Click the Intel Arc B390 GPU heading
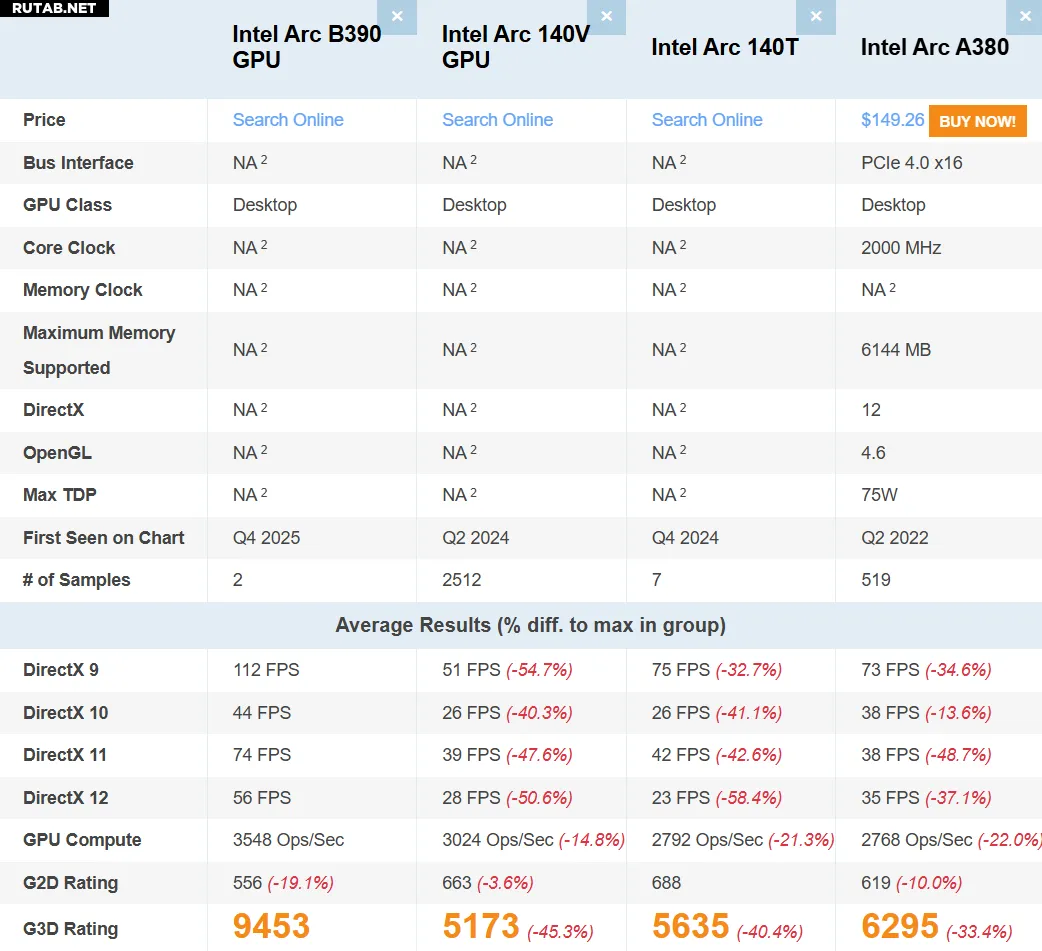This screenshot has height=951, width=1042. pyautogui.click(x=306, y=47)
